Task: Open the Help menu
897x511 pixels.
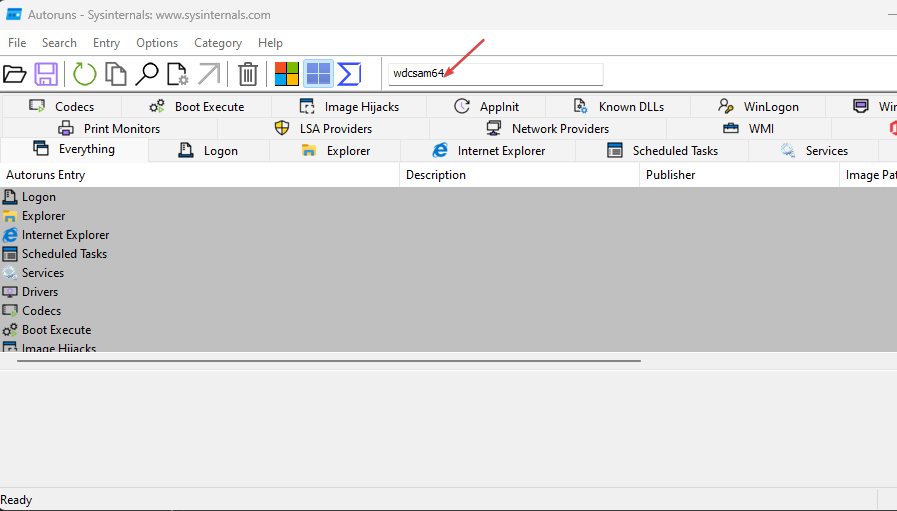Action: tap(270, 43)
